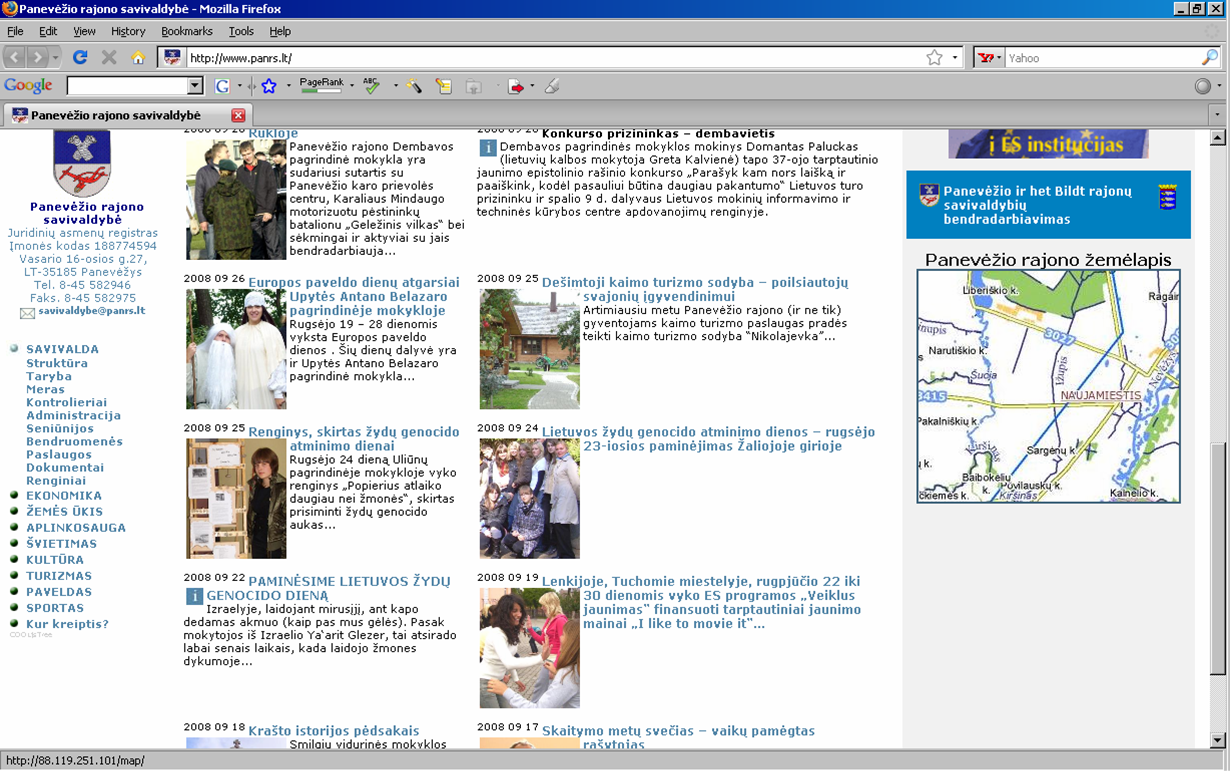Open the Help menu
The image size is (1230, 771).
280,32
